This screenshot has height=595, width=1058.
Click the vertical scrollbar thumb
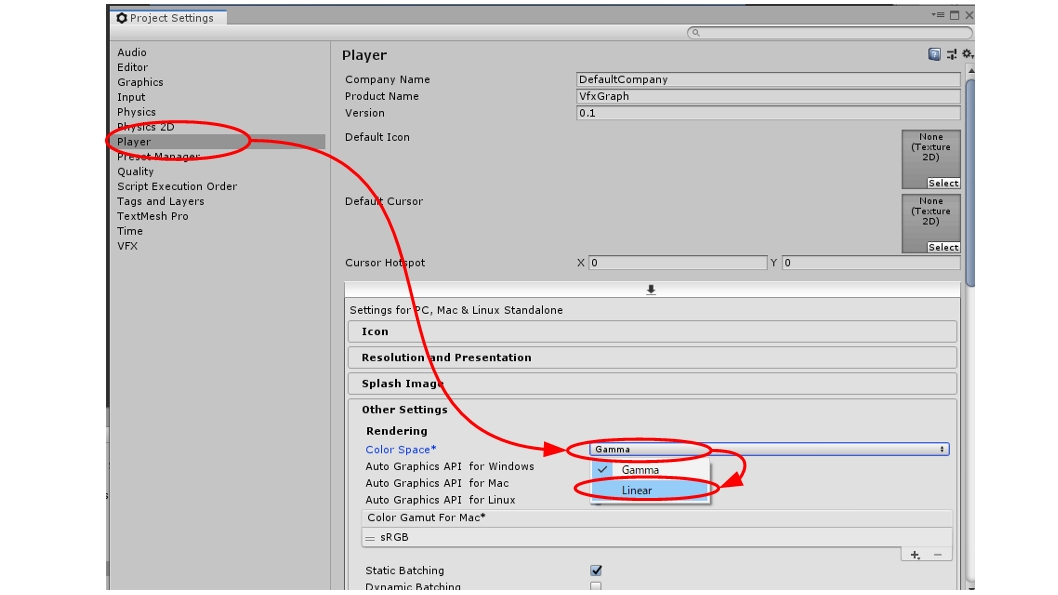970,182
